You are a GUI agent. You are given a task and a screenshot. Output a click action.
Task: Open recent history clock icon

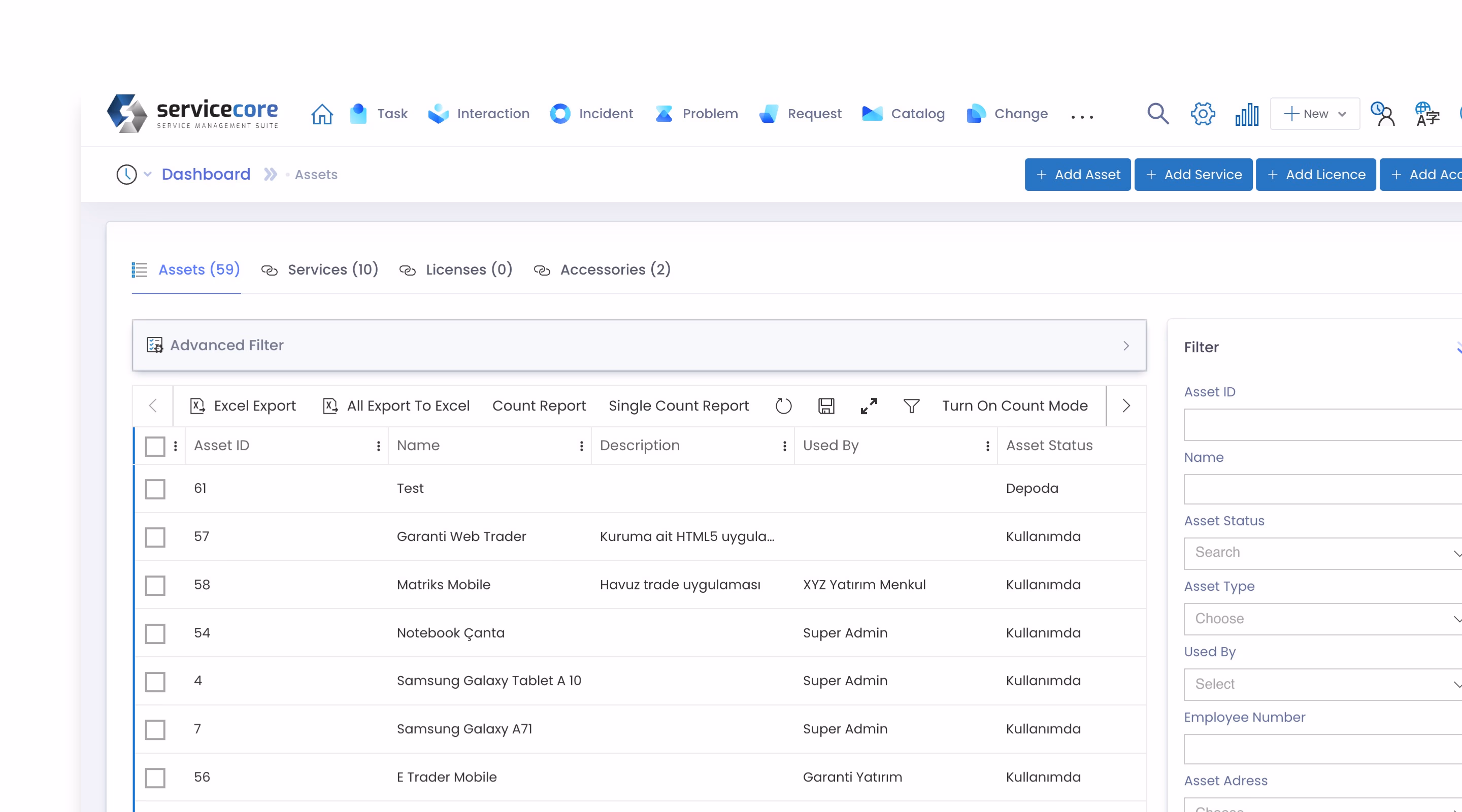tap(126, 174)
